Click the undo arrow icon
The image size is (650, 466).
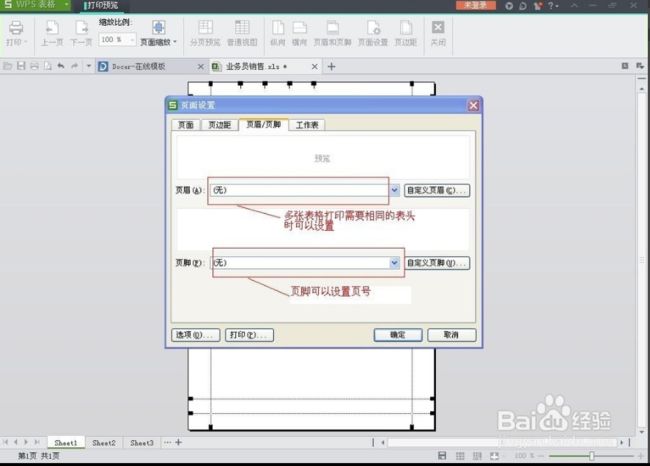pyautogui.click(x=61, y=66)
